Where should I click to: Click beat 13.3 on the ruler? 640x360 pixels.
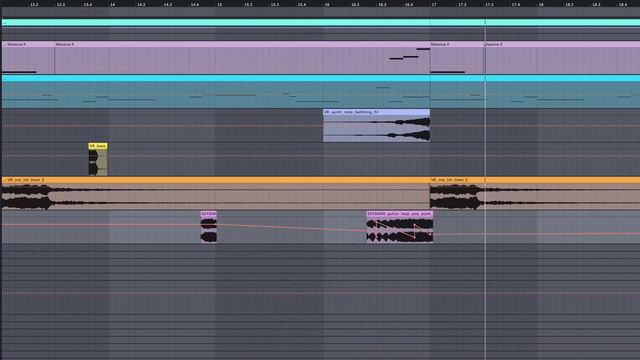coord(61,4)
